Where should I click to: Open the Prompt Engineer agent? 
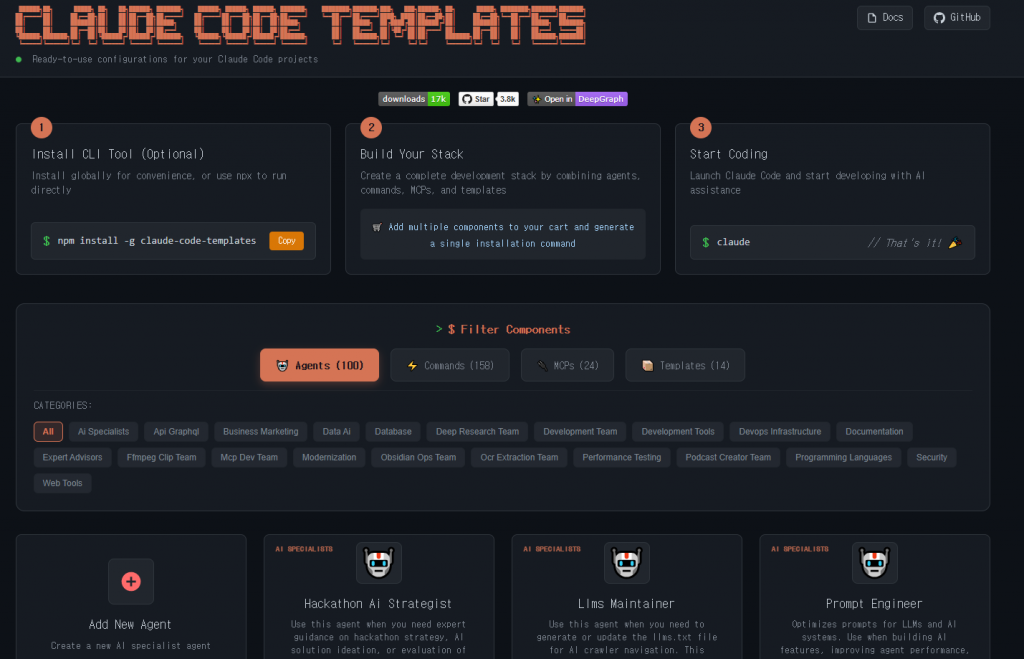[874, 603]
